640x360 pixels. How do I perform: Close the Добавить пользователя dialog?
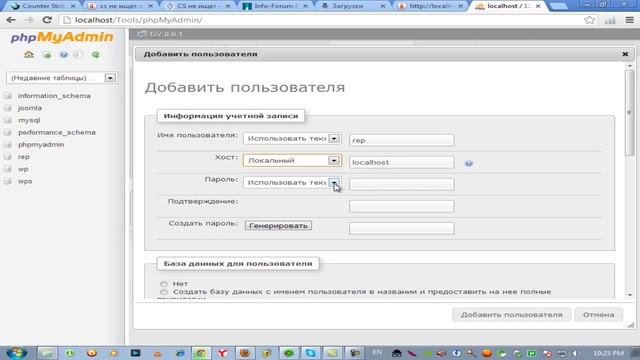point(625,54)
